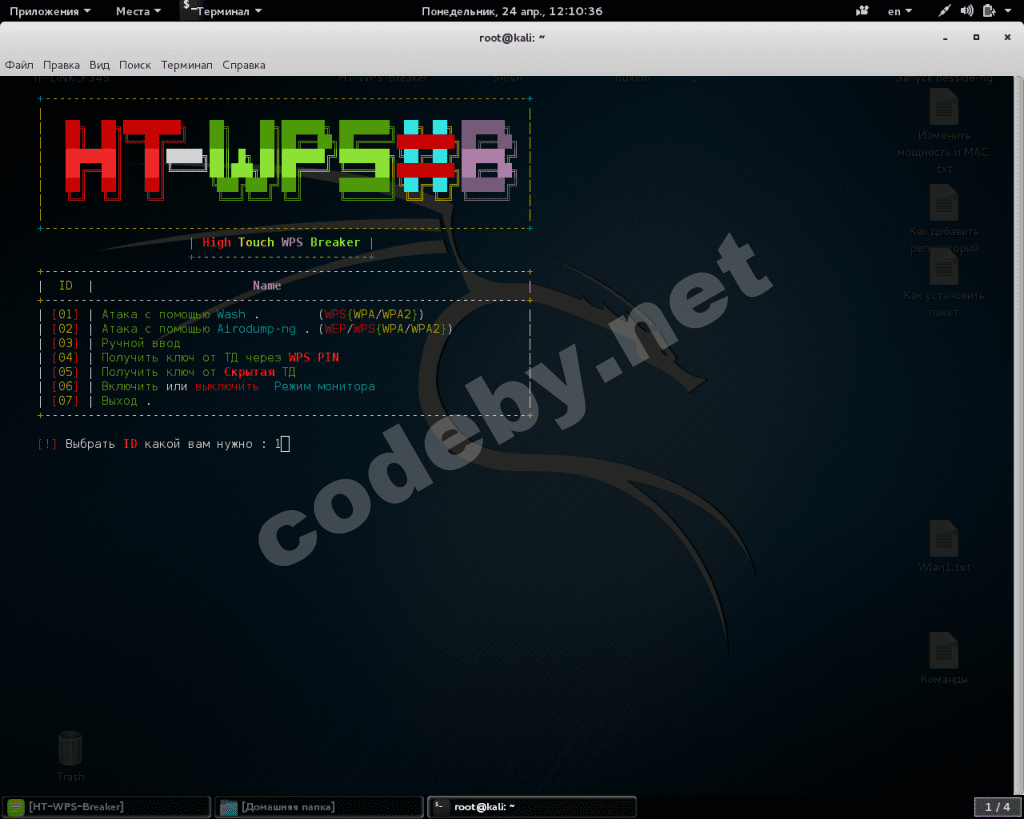Image resolution: width=1024 pixels, height=819 pixels.
Task: Open the Справка menu
Action: click(244, 65)
